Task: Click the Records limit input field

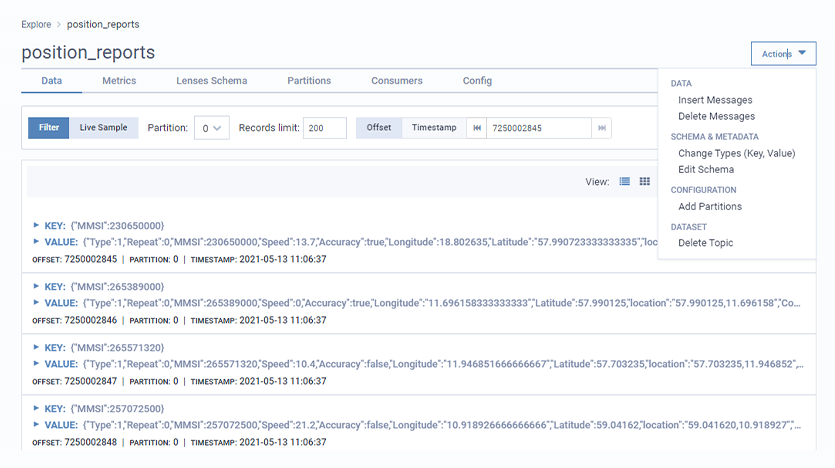Action: [x=324, y=128]
